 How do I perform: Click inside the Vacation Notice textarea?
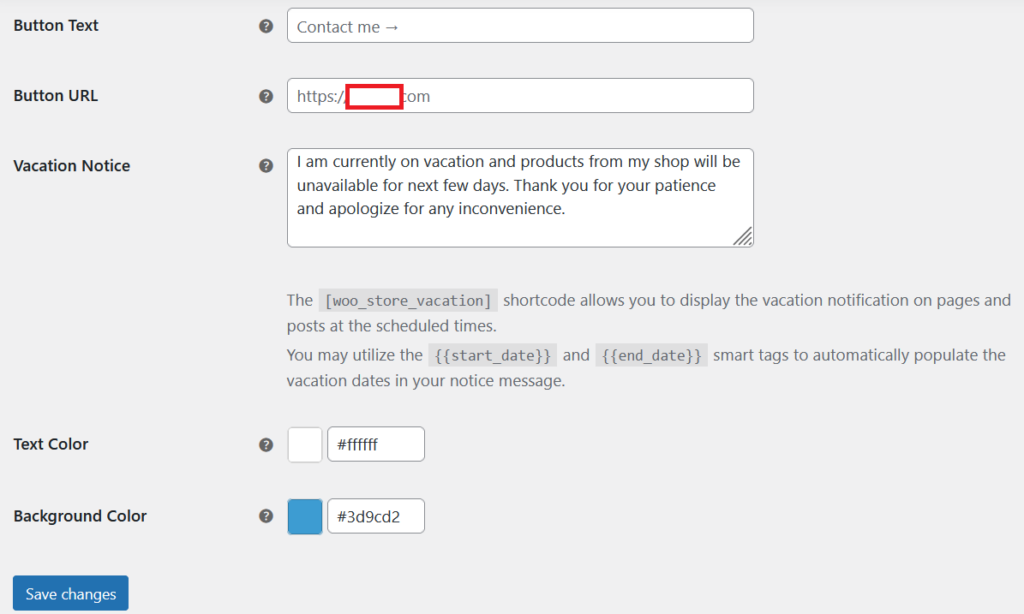(520, 198)
